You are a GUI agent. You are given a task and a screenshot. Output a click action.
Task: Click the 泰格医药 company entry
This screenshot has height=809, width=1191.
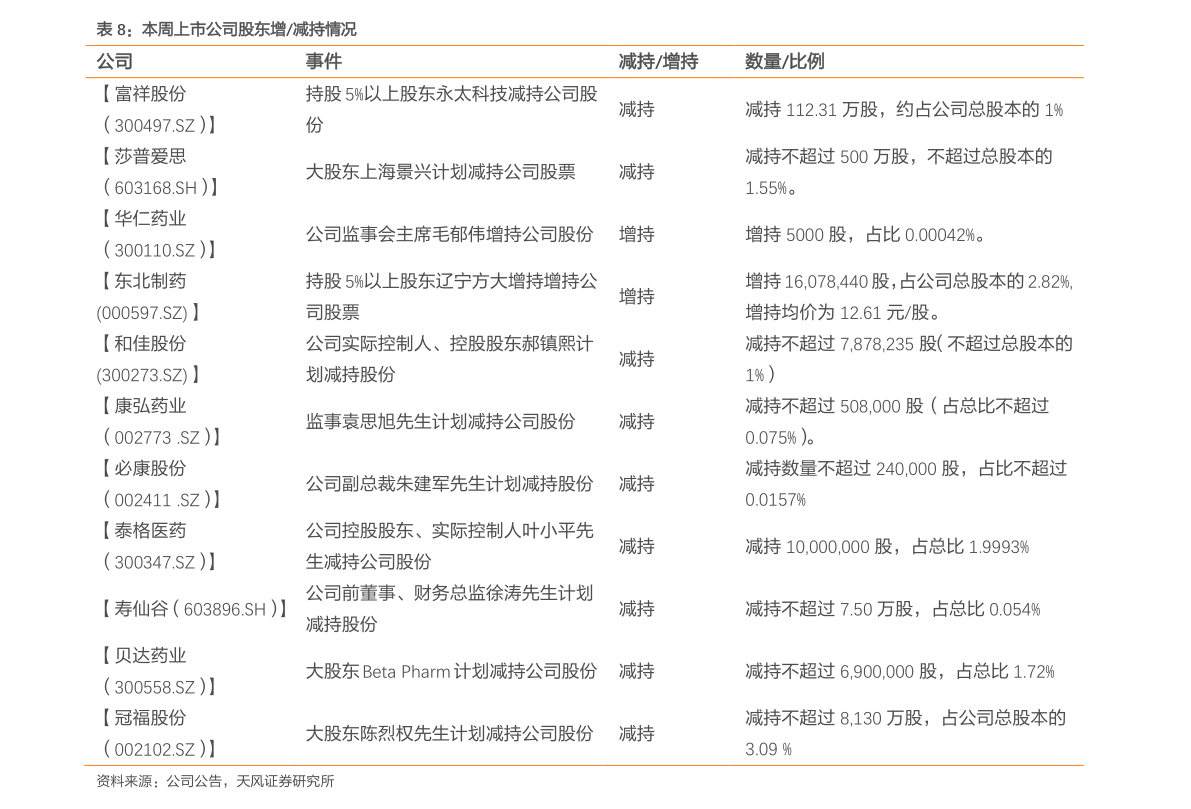coord(157,546)
